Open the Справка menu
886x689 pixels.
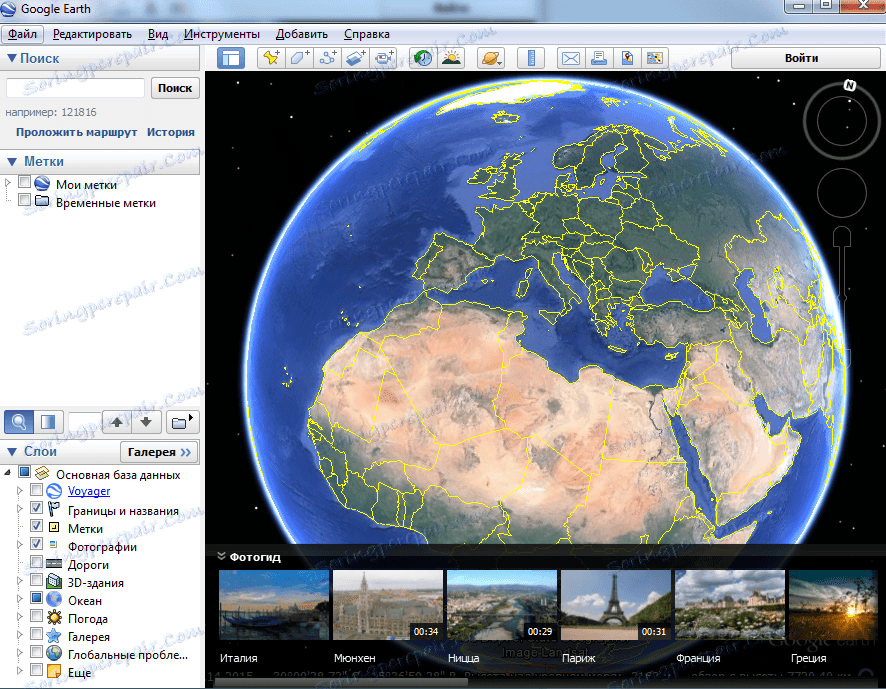(367, 34)
